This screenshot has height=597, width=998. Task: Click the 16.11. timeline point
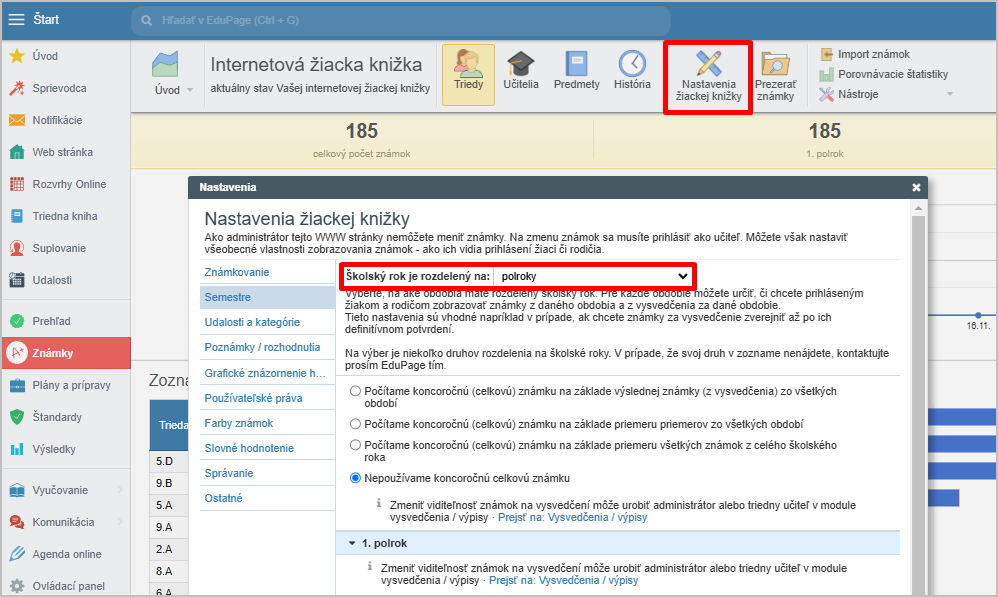click(978, 316)
